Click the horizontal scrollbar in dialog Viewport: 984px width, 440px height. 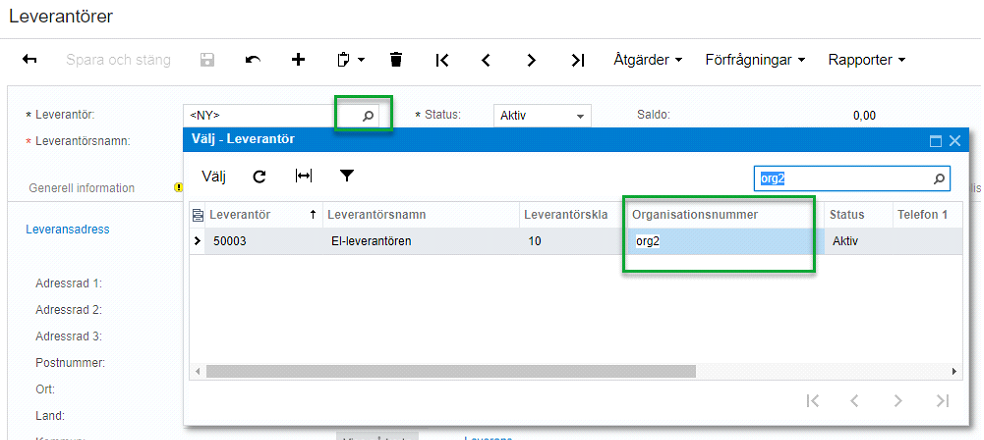click(x=451, y=371)
